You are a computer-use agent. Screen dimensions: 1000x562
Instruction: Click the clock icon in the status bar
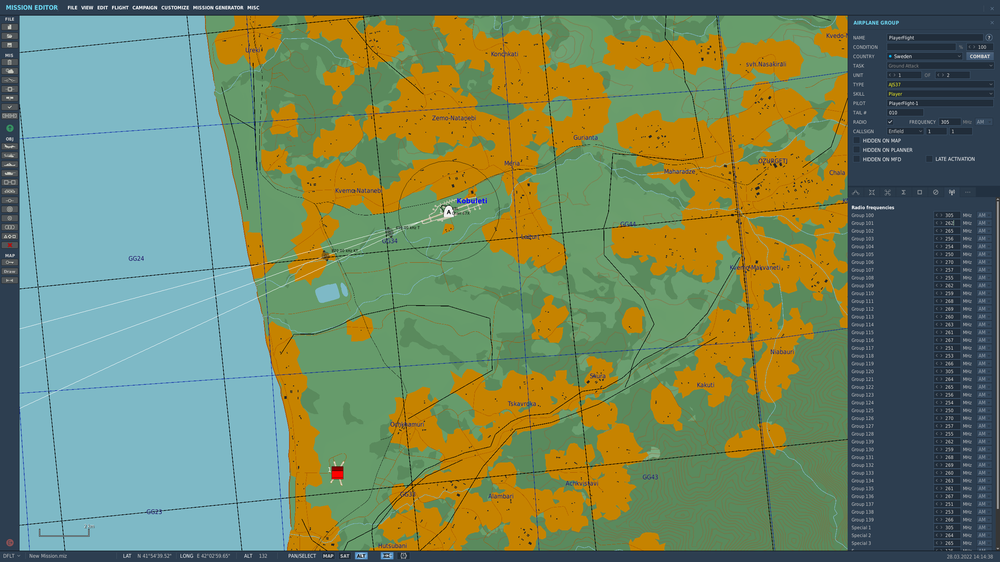[x=404, y=556]
